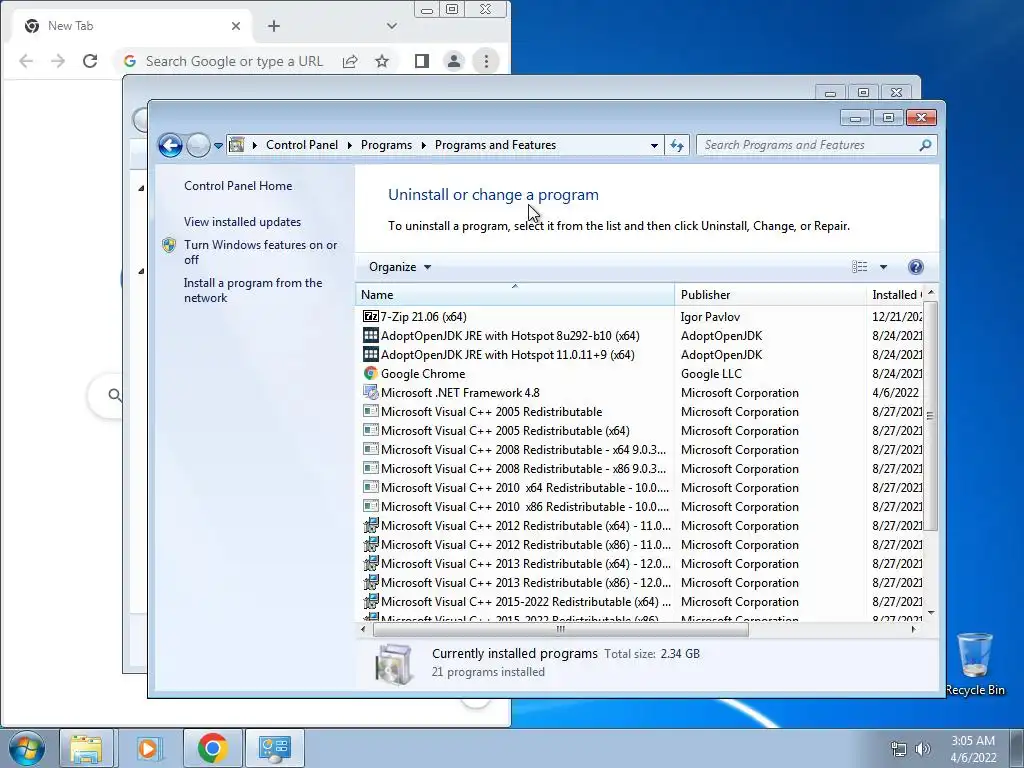The image size is (1024, 768).
Task: Click Igor Pavlov publisher cell
Action: [711, 317]
